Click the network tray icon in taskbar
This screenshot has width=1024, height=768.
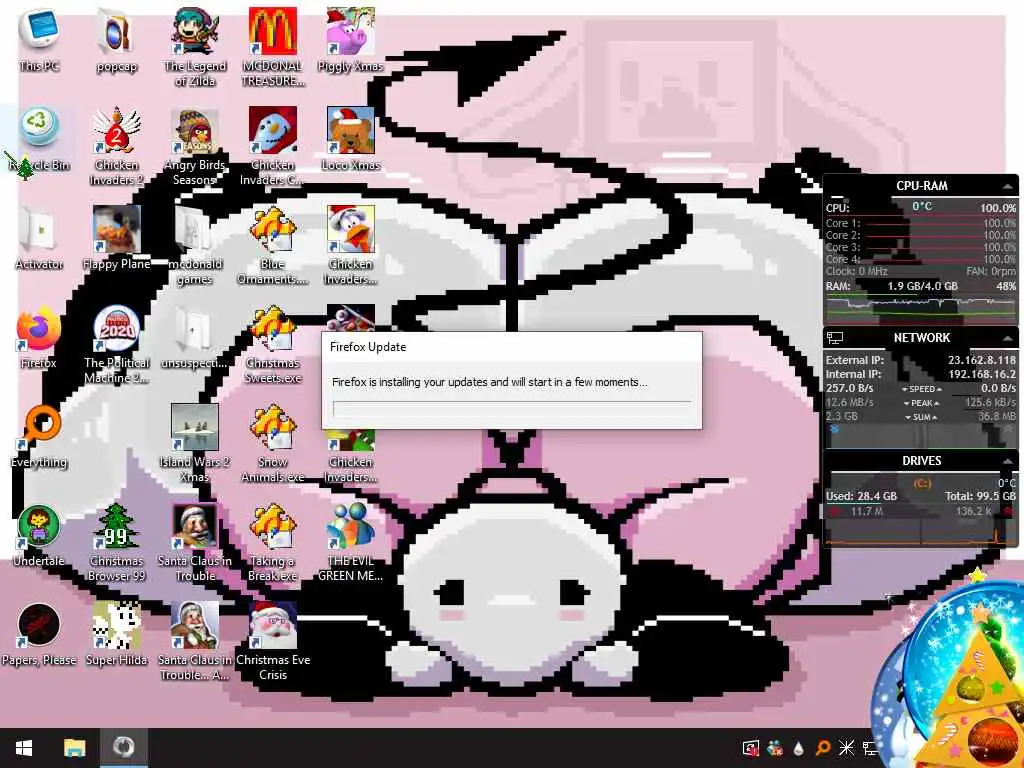click(x=870, y=748)
